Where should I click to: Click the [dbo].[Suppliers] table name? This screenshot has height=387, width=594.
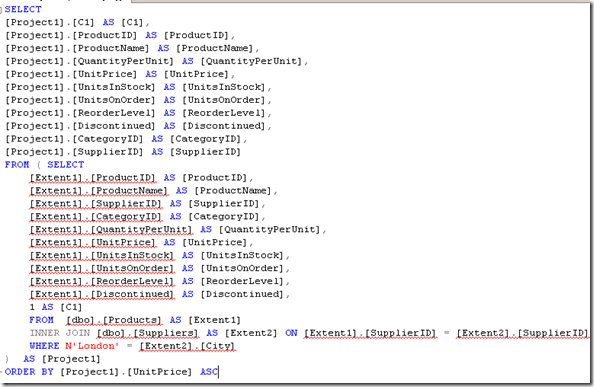pos(147,333)
